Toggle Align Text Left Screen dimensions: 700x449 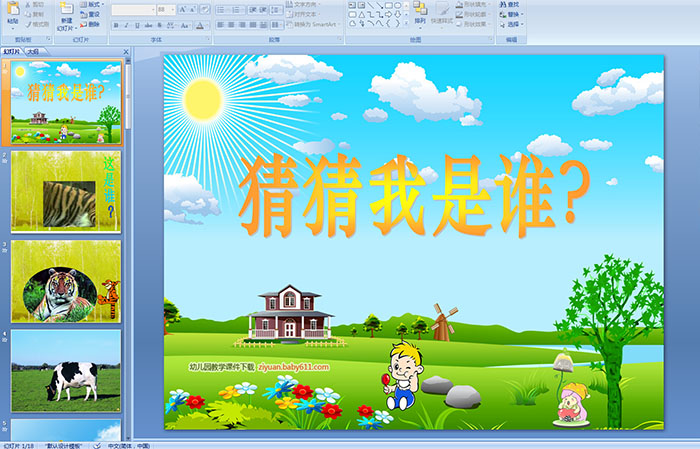point(221,25)
